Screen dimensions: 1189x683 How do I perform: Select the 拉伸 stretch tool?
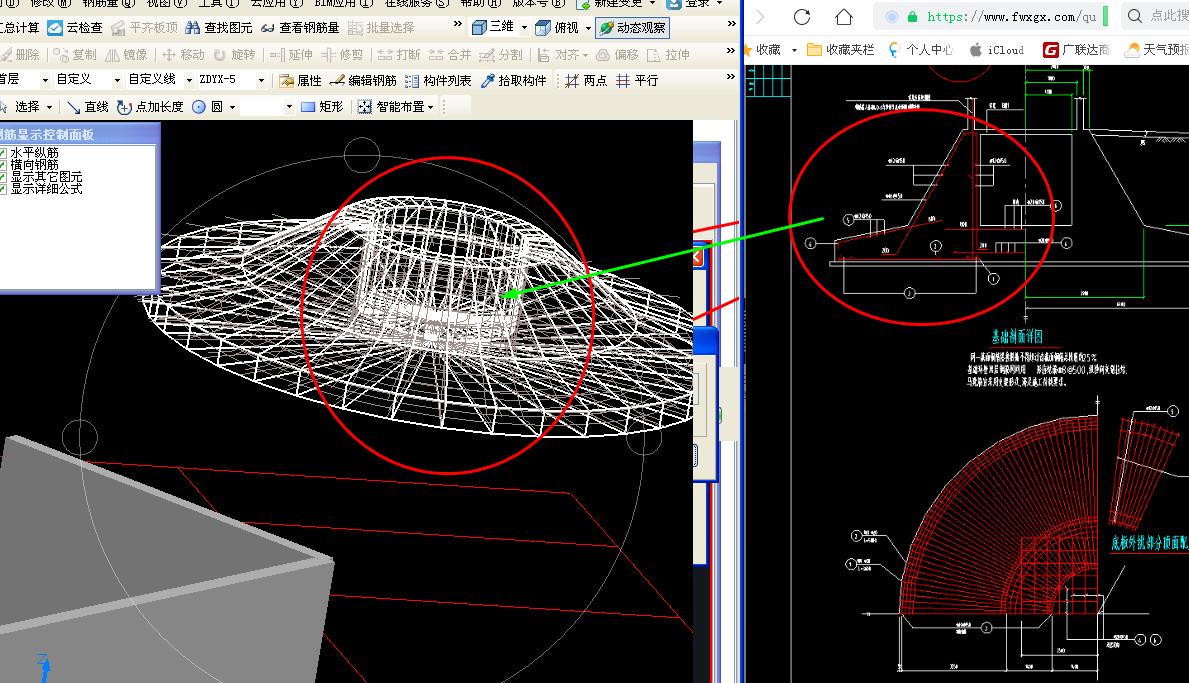tap(669, 55)
